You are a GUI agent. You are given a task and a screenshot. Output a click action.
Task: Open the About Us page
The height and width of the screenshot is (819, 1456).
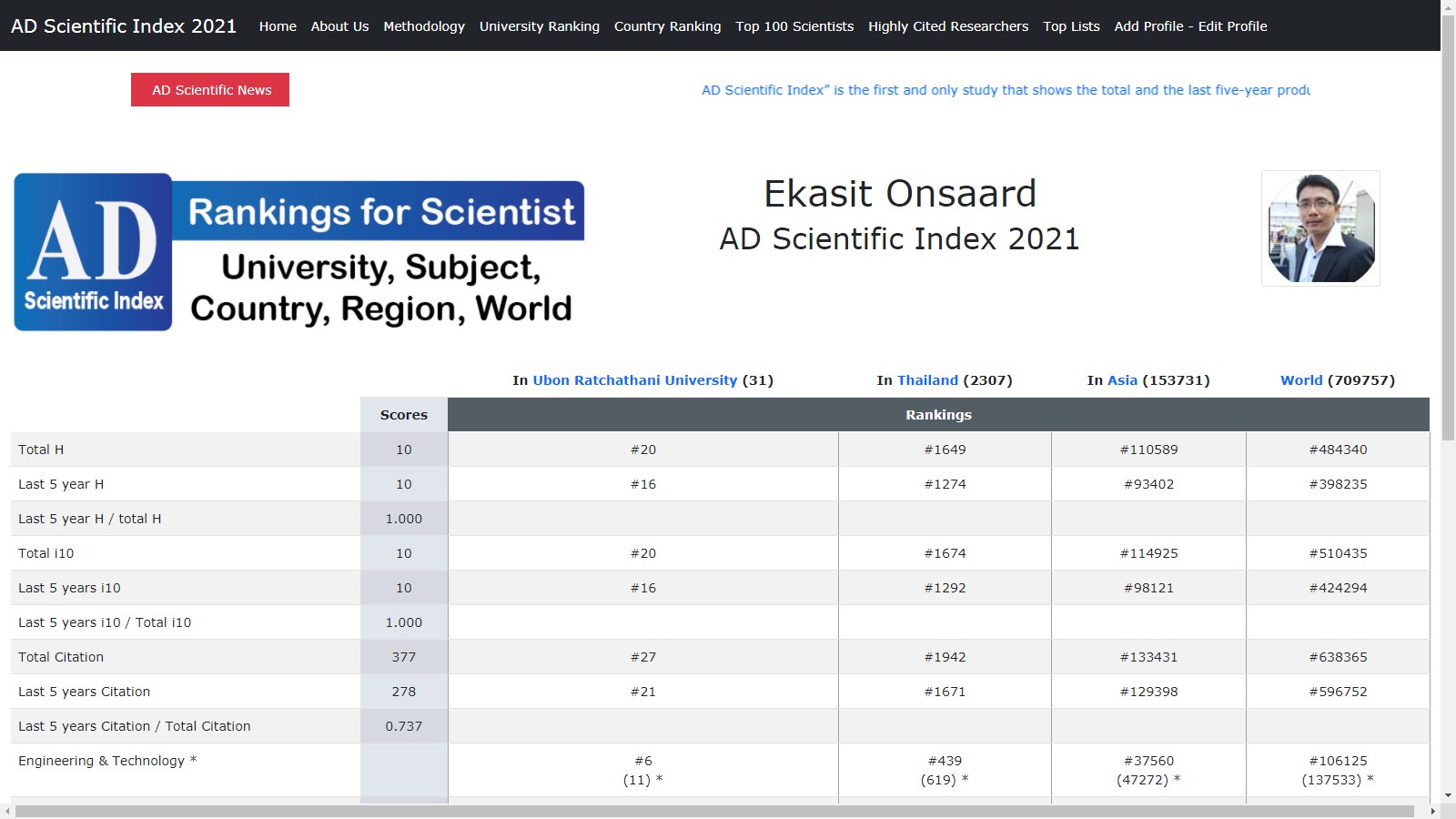[339, 26]
